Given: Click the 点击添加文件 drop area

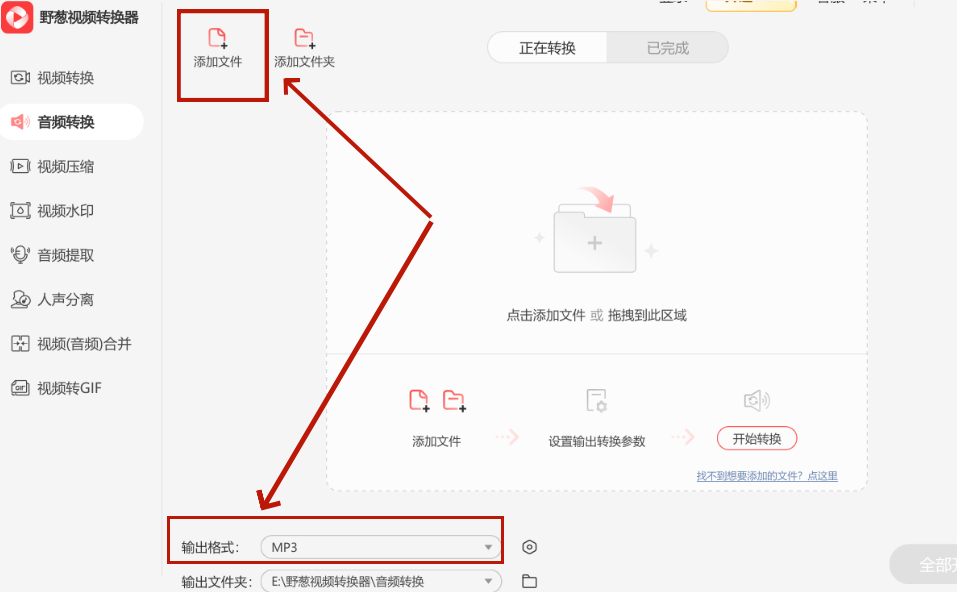Looking at the screenshot, I should click(x=595, y=240).
